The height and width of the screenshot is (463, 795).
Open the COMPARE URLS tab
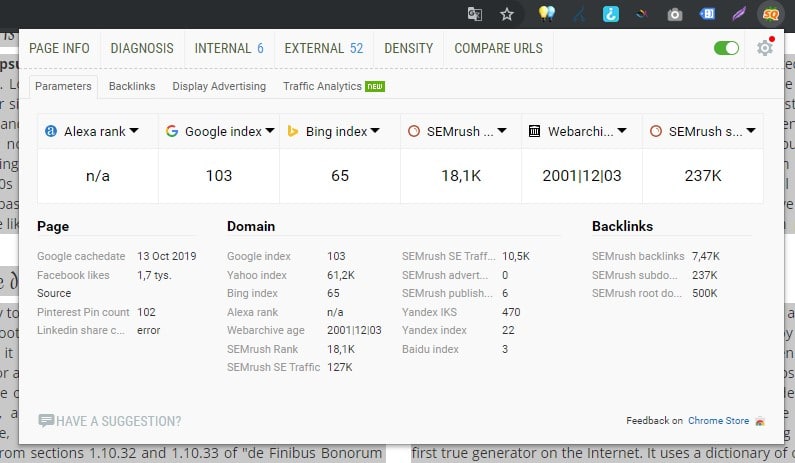click(x=498, y=48)
